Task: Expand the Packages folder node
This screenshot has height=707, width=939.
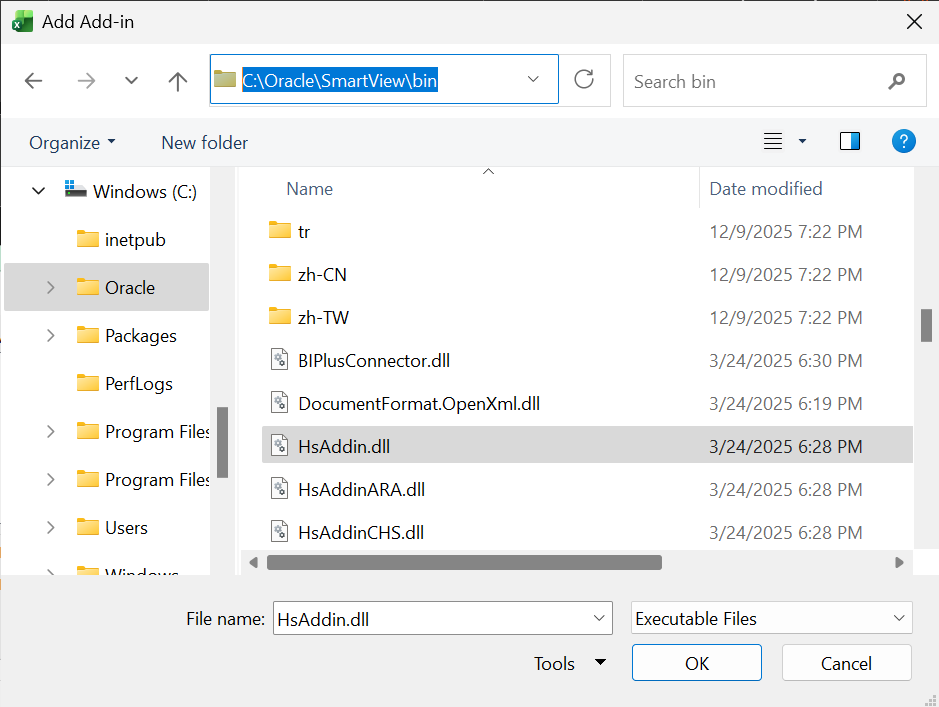Action: [x=51, y=335]
